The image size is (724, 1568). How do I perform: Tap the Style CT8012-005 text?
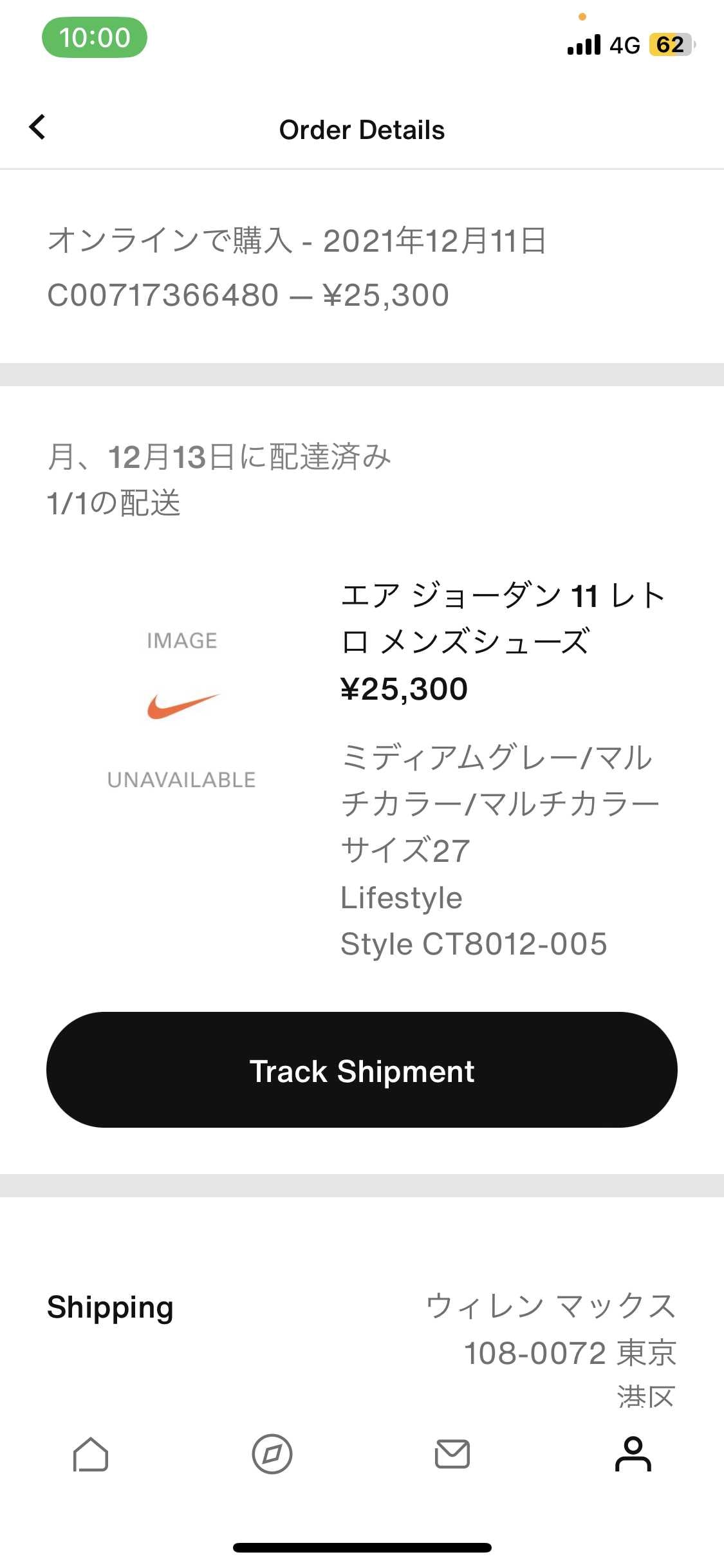[474, 944]
